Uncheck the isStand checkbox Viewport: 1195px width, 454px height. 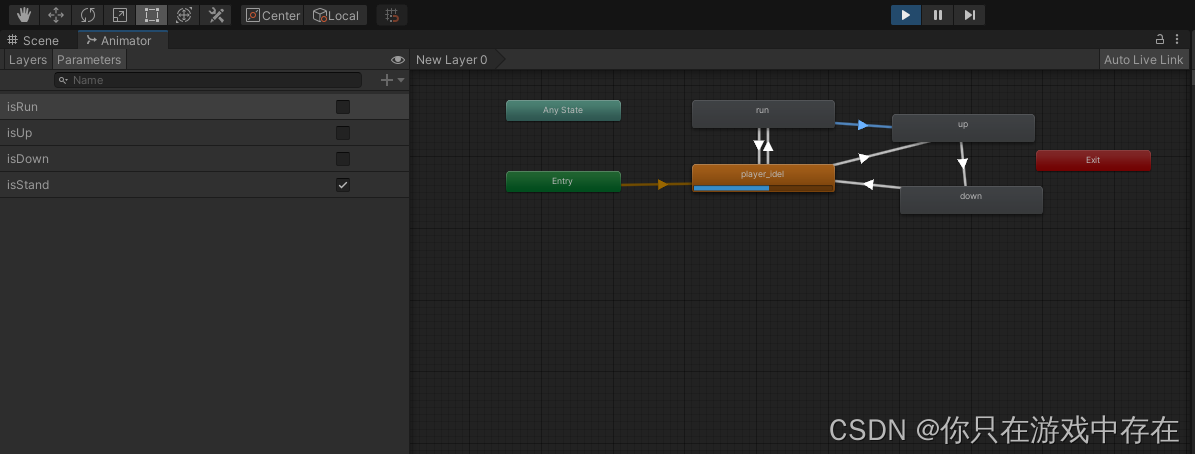(343, 184)
